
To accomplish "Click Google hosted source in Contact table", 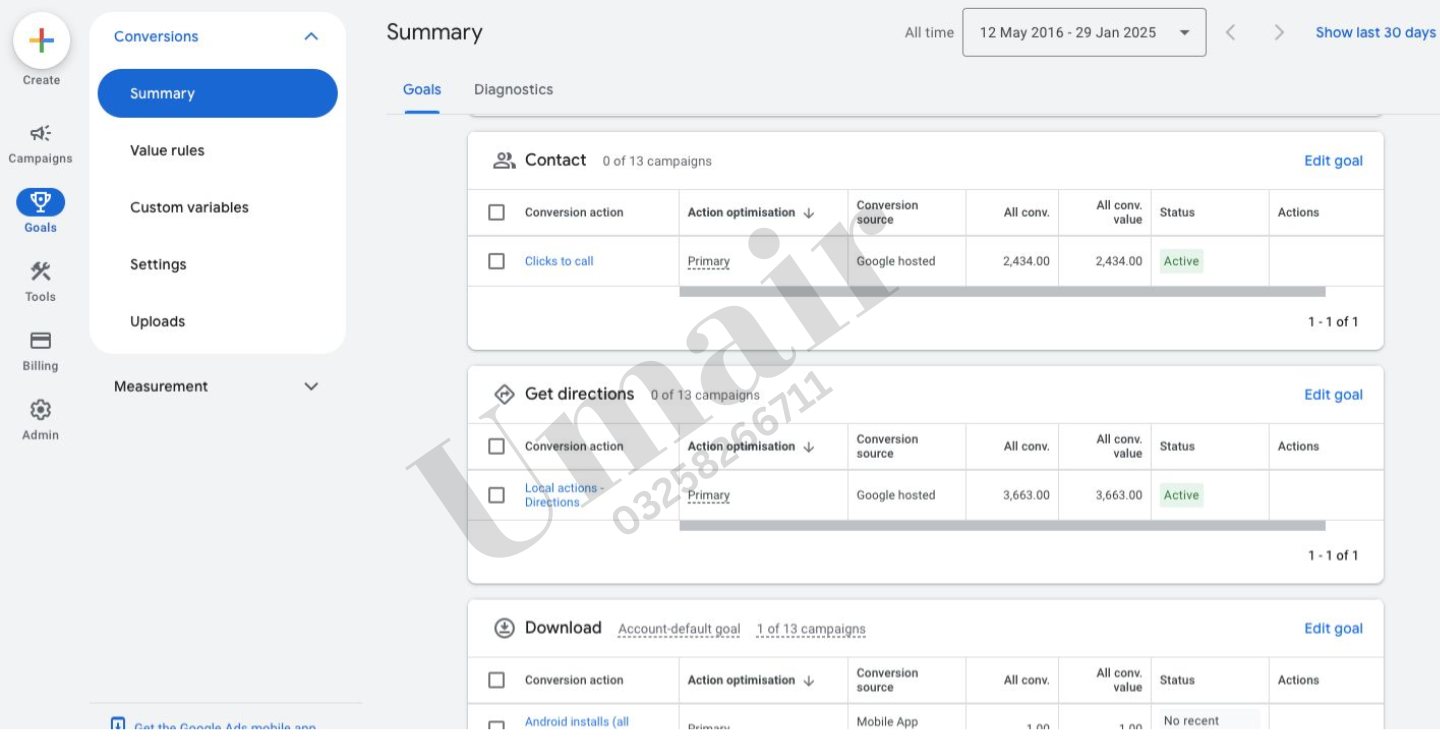I will pyautogui.click(x=896, y=262).
